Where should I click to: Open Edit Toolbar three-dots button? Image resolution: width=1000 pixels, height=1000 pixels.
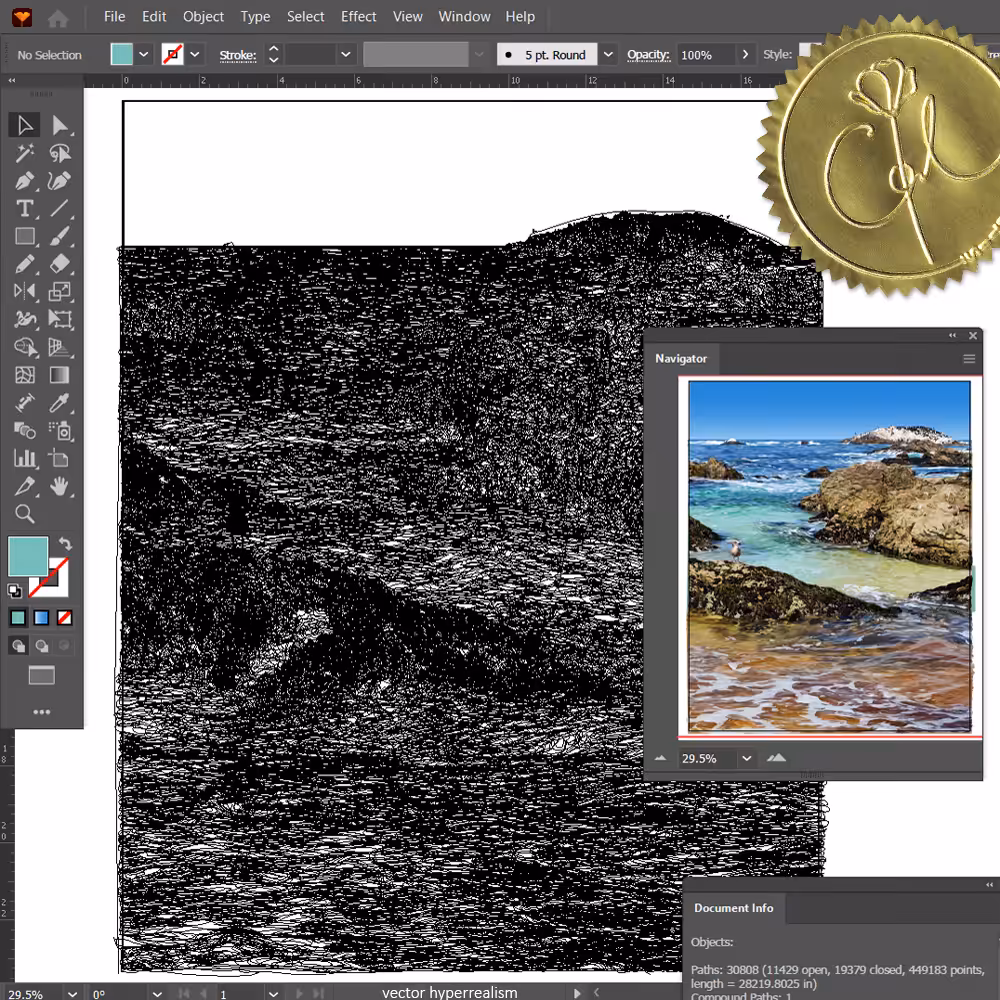[41, 712]
